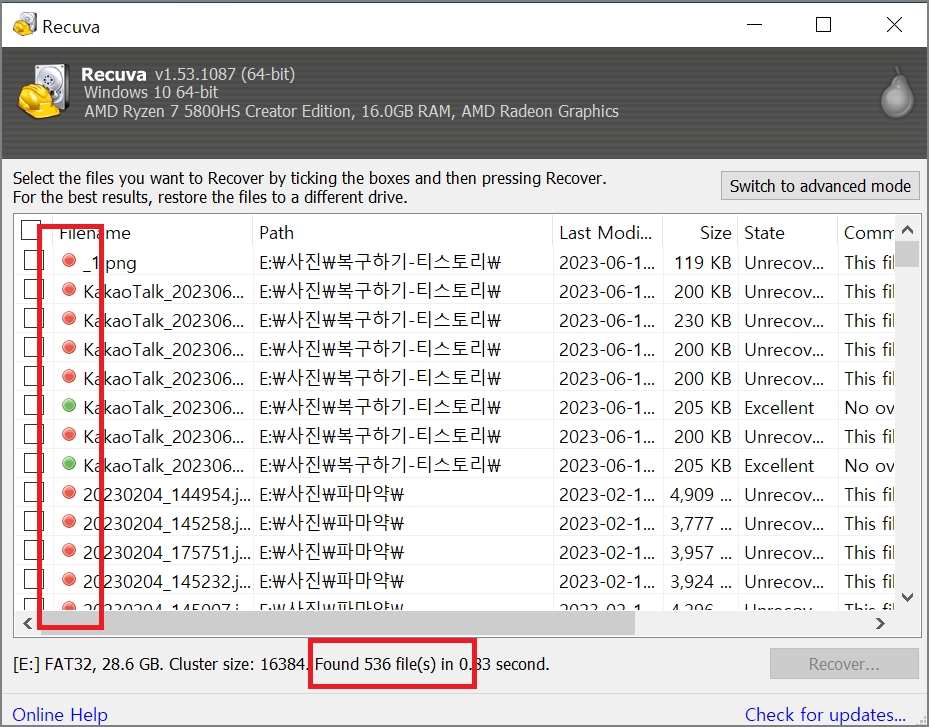Select the _1.png filename
Viewport: 929px width, 727px height.
110,262
